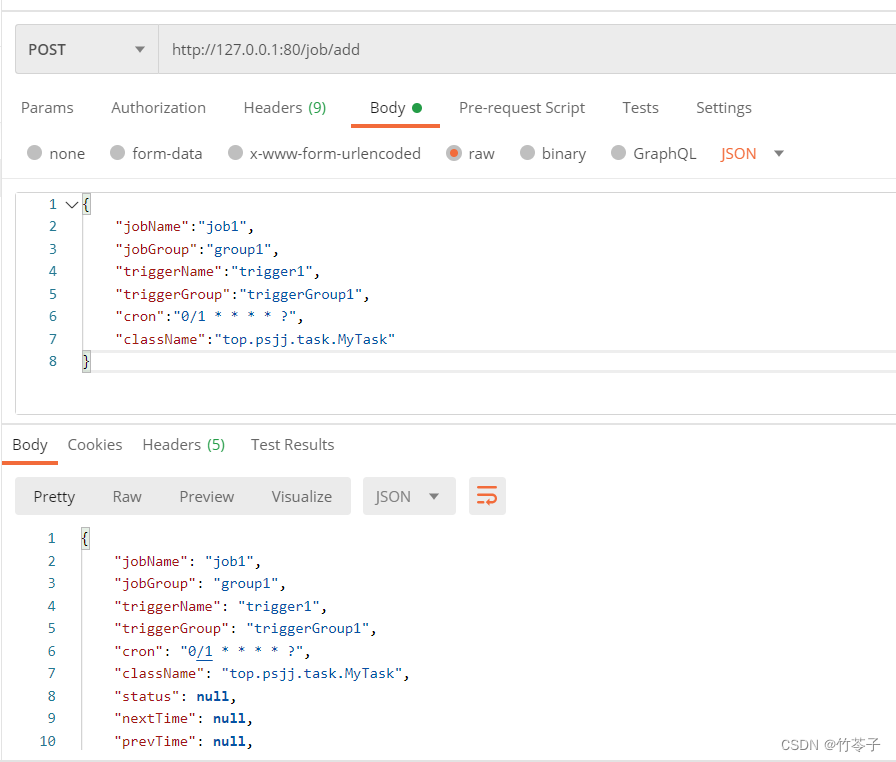Click the "triggerName":"trigger1" request line
The width and height of the screenshot is (896, 762).
click(217, 272)
